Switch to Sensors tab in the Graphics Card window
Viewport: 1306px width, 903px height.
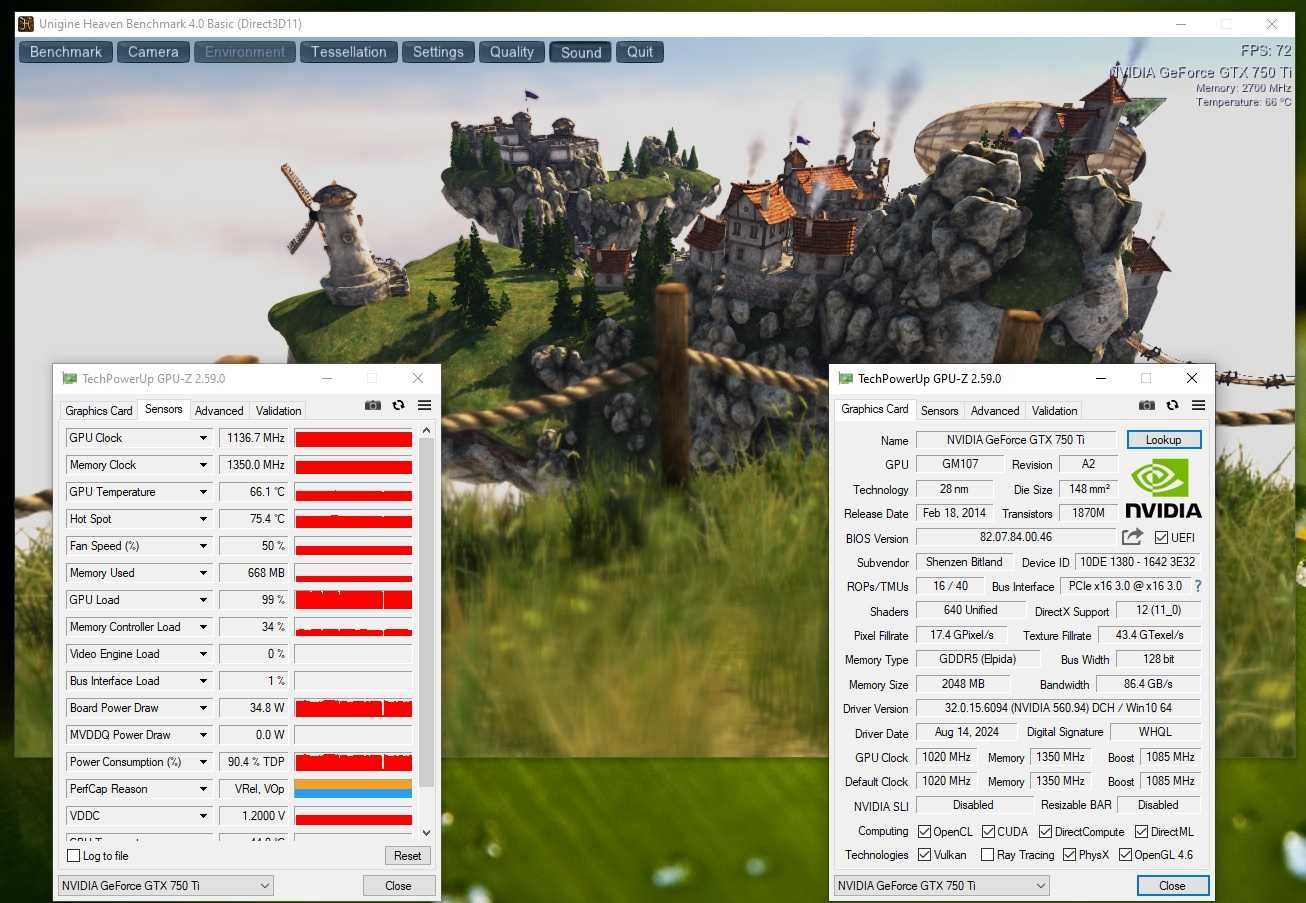click(x=939, y=411)
